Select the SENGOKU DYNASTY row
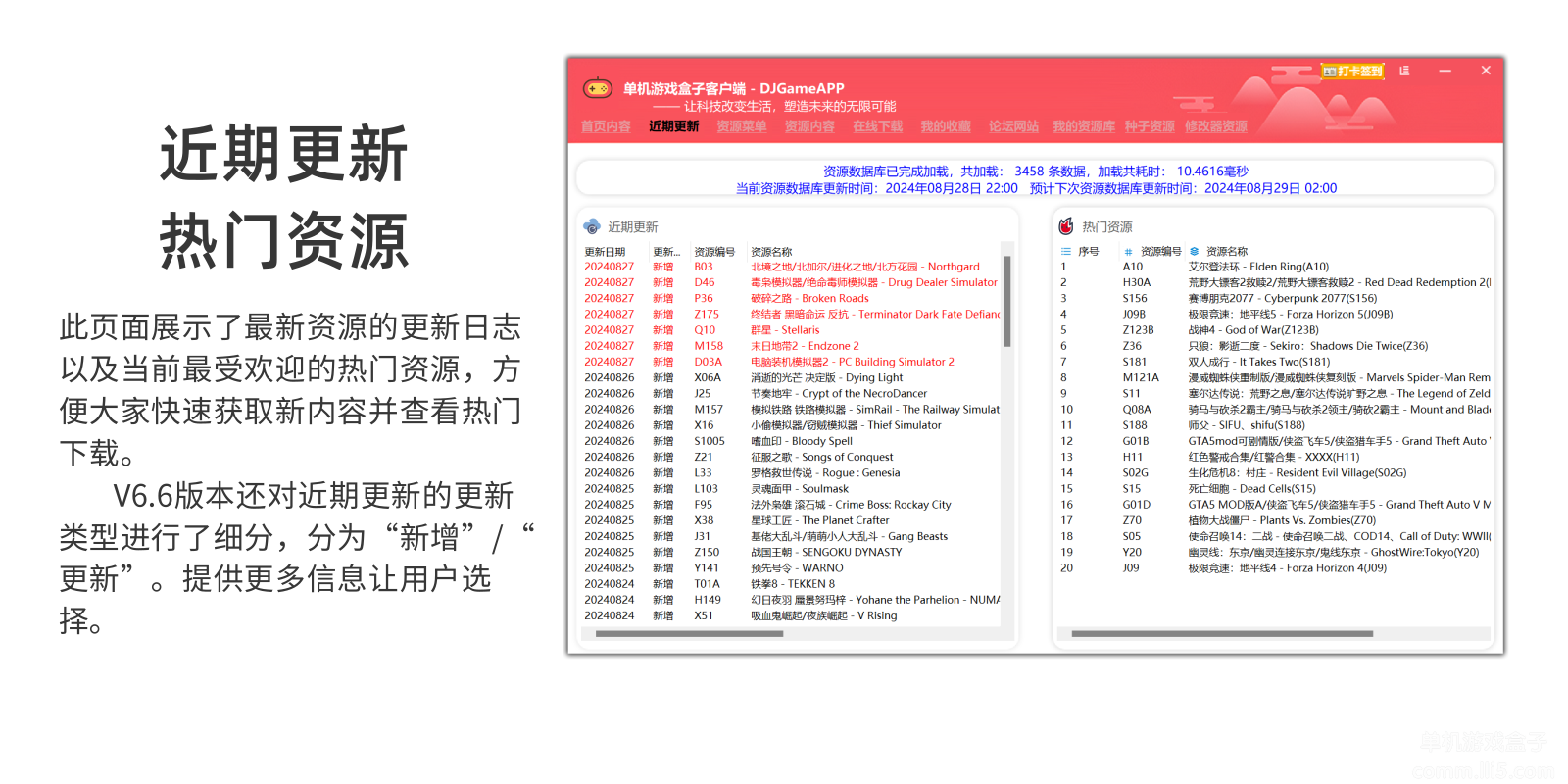Image resolution: width=1568 pixels, height=784 pixels. point(792,552)
